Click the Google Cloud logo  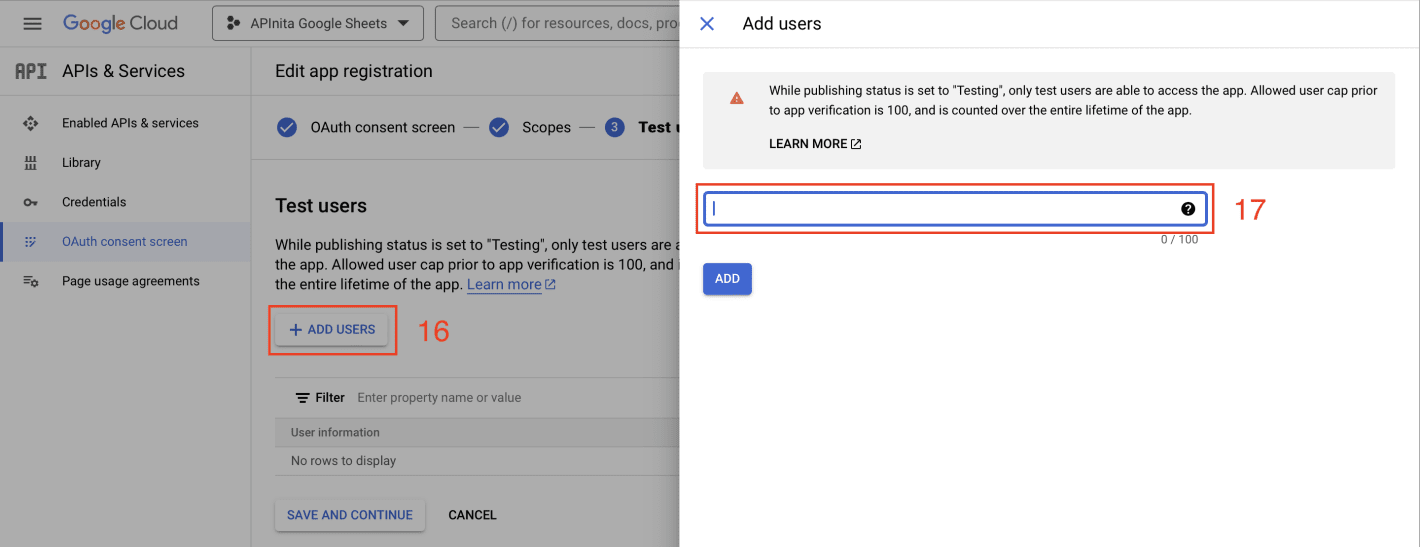pos(120,23)
